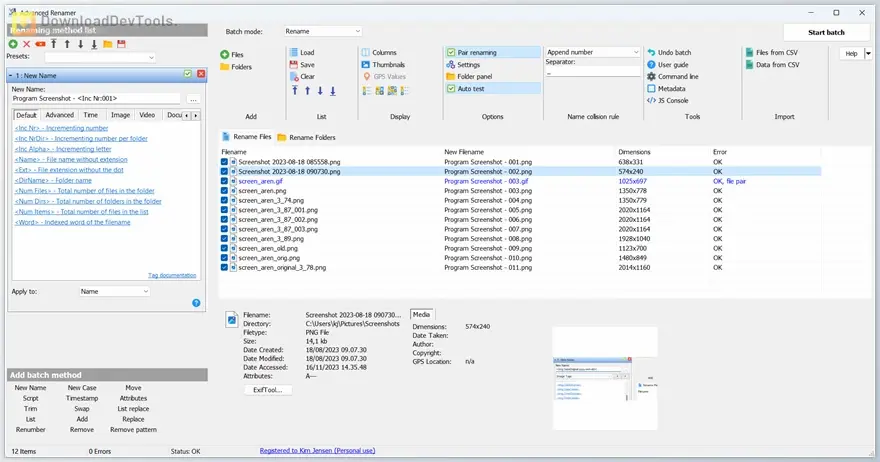Switch to the Time tags tab
Image resolution: width=880 pixels, height=462 pixels.
[x=90, y=115]
